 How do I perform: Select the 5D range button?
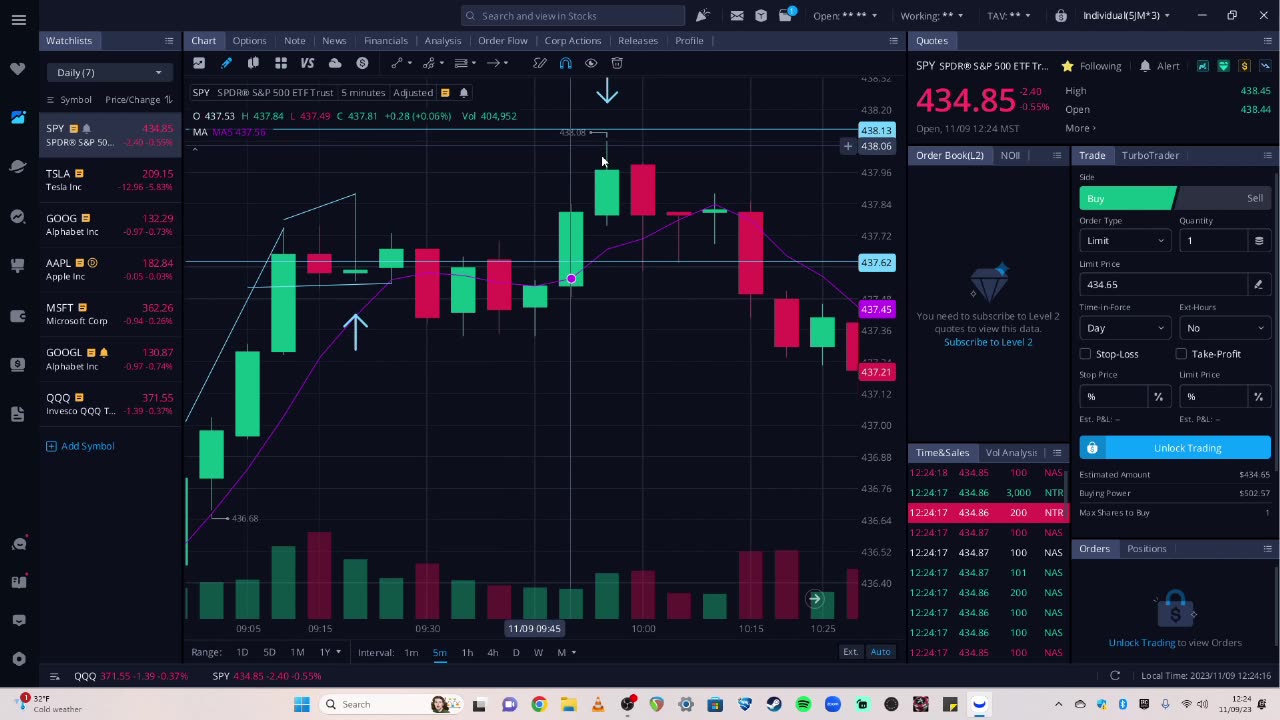point(269,652)
